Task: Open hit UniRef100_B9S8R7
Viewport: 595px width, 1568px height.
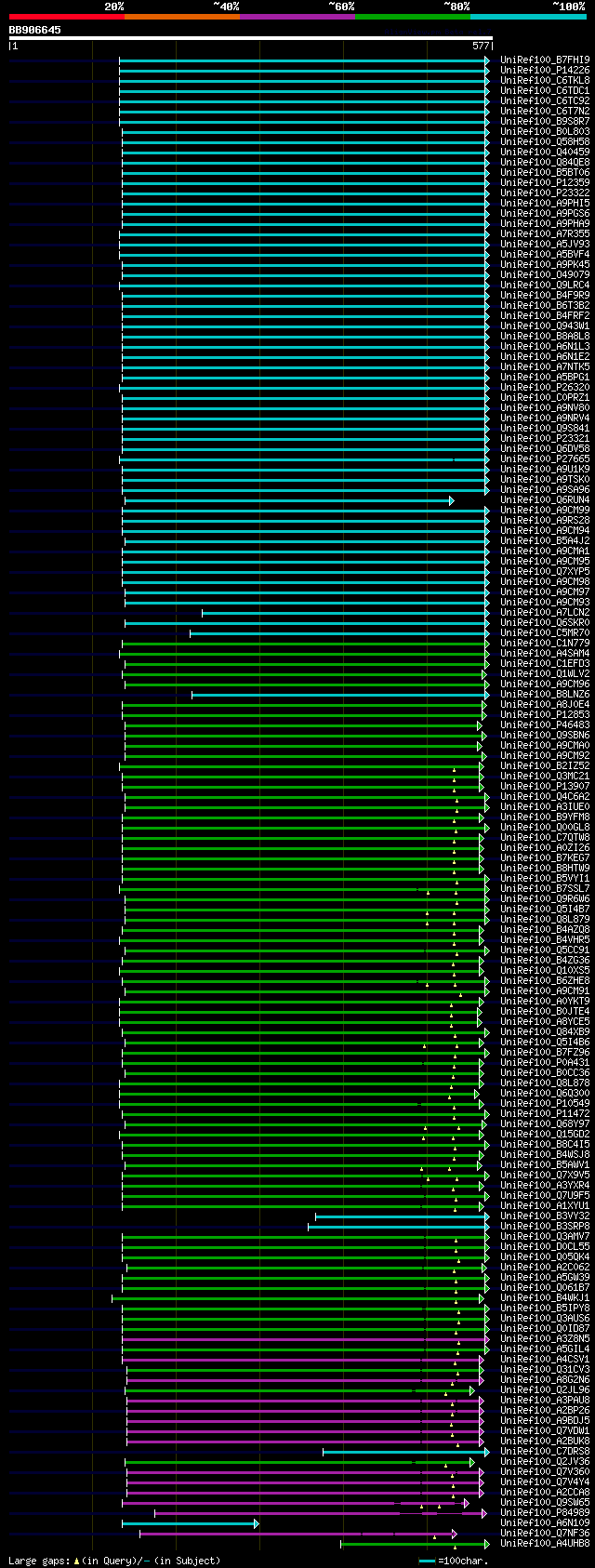Action: click(x=545, y=121)
